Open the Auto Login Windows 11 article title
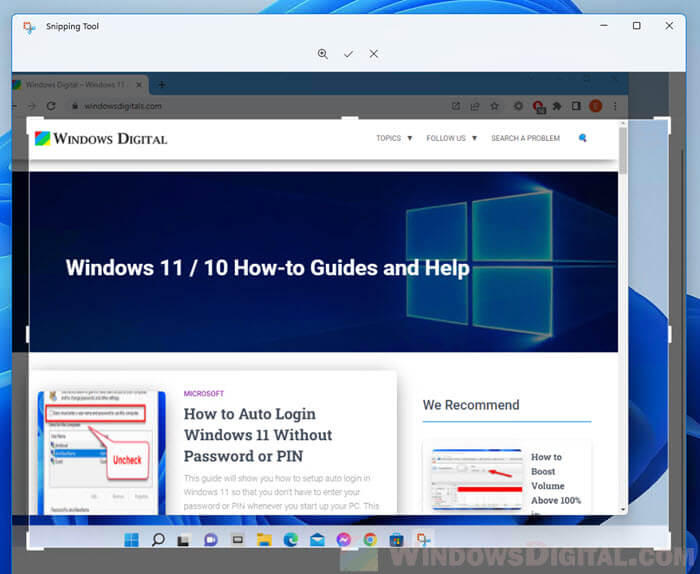 (x=258, y=435)
